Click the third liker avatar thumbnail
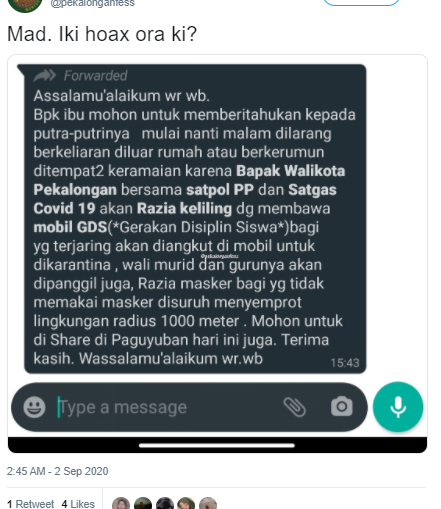Image resolution: width=441 pixels, height=509 pixels. 165,503
